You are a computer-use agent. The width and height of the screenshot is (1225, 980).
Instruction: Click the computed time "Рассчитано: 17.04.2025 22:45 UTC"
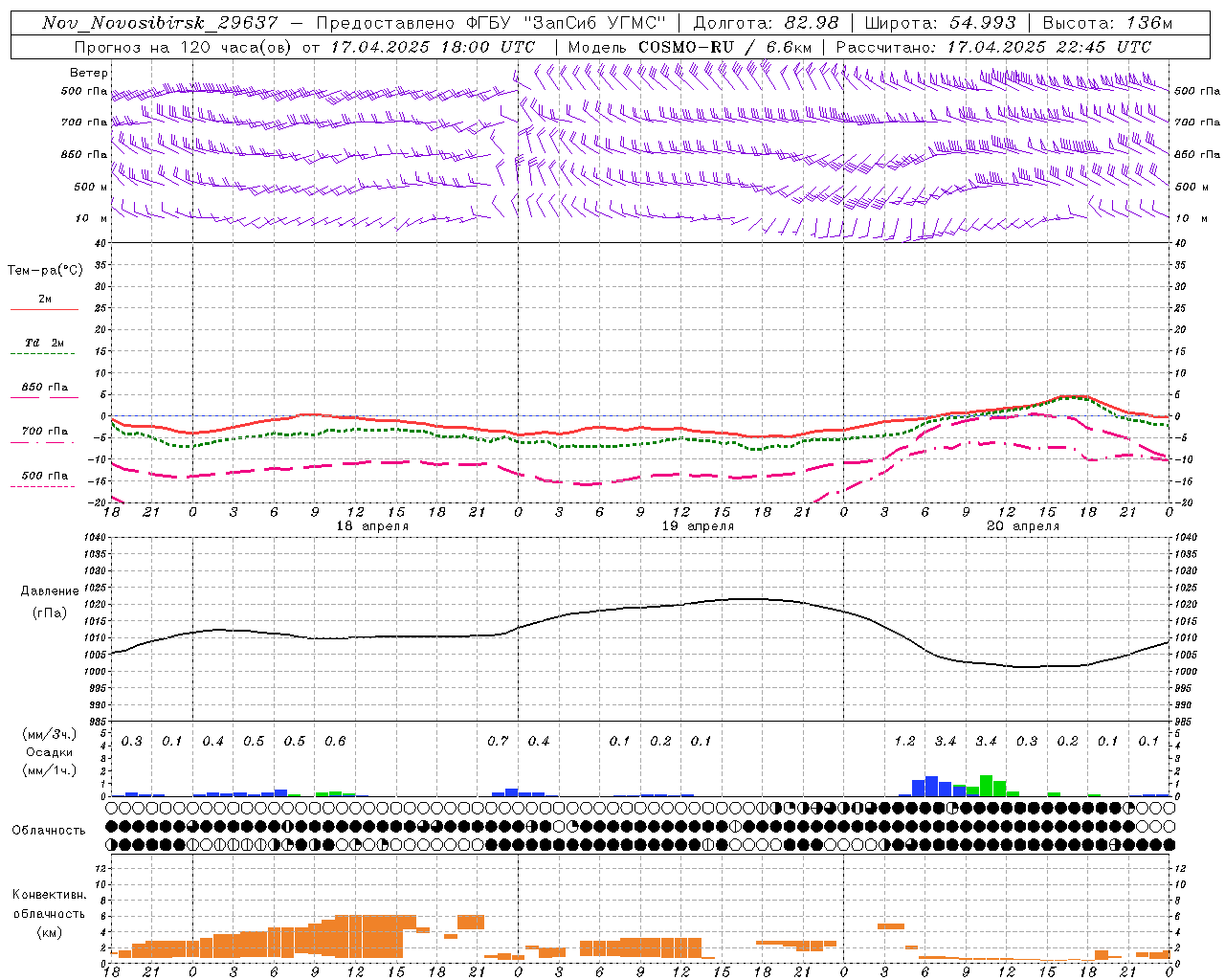pos(994,47)
